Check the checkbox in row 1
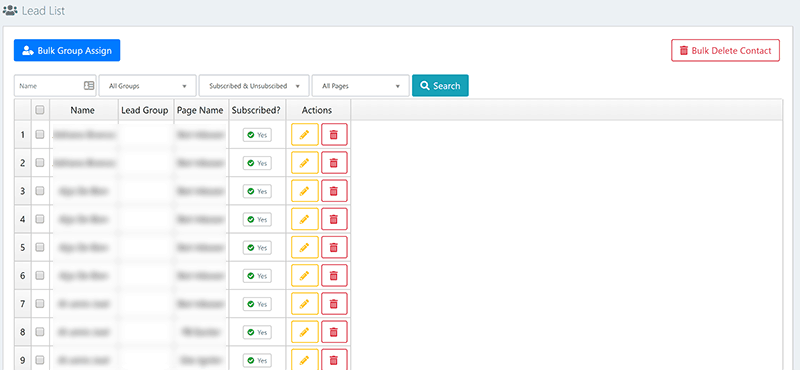Screen dimensions: 800x370 40,135
